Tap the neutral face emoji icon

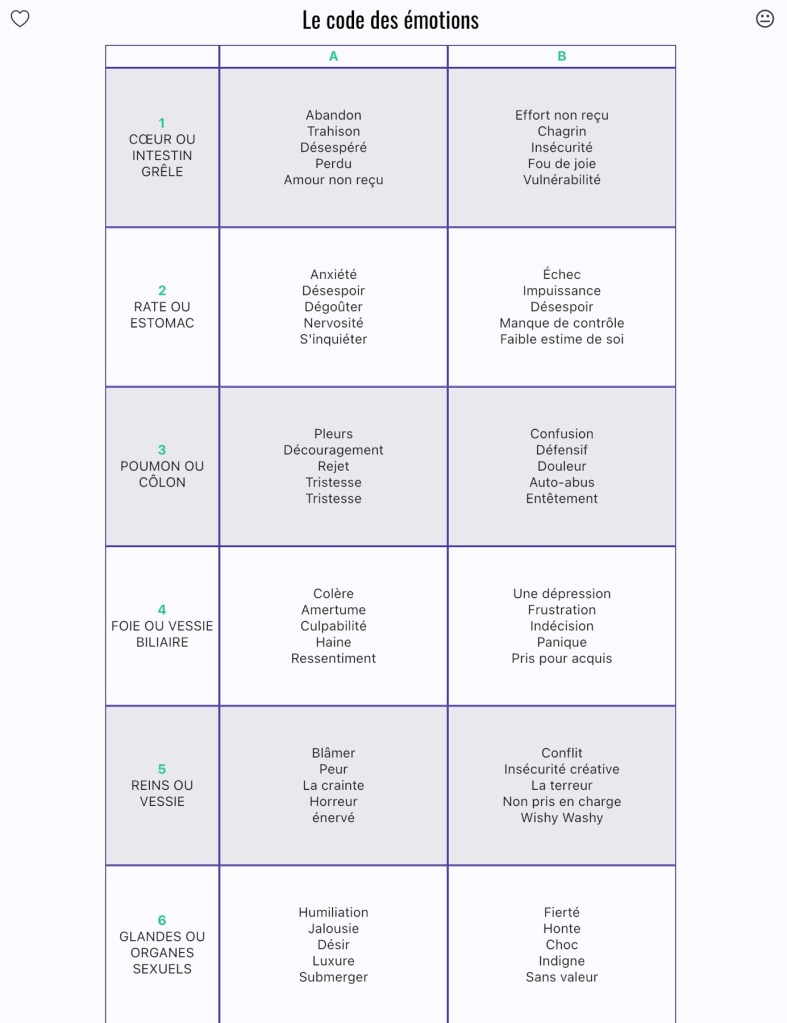click(x=765, y=19)
